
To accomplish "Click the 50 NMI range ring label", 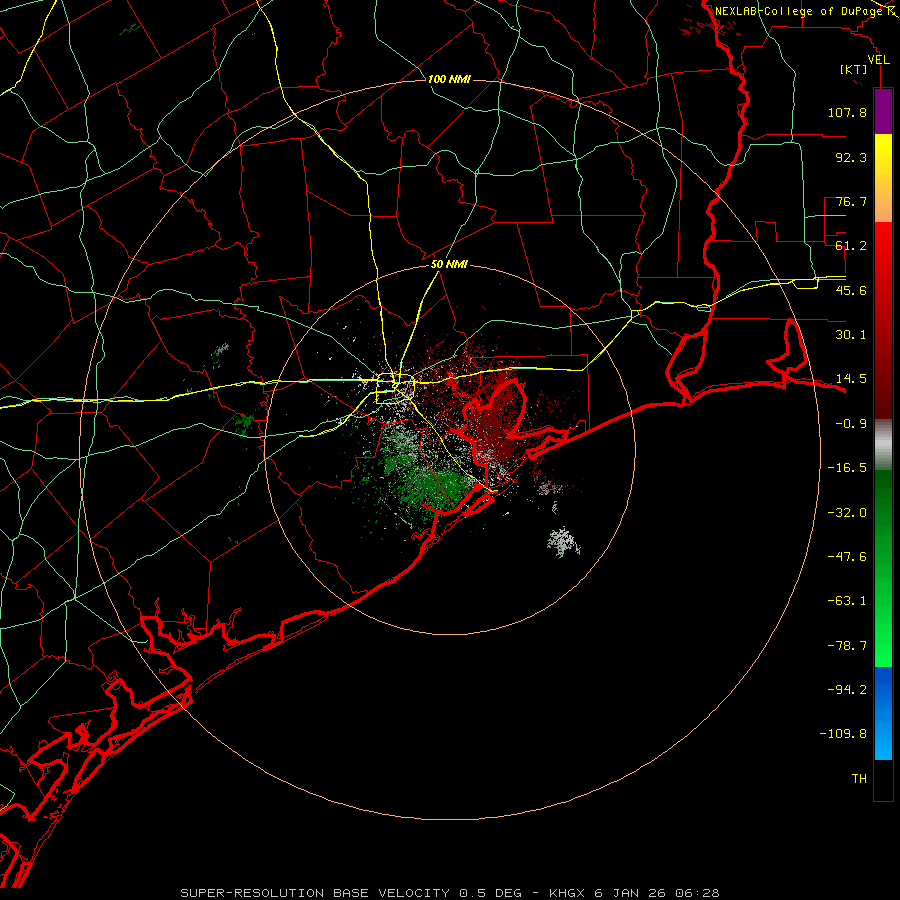I will tap(449, 265).
